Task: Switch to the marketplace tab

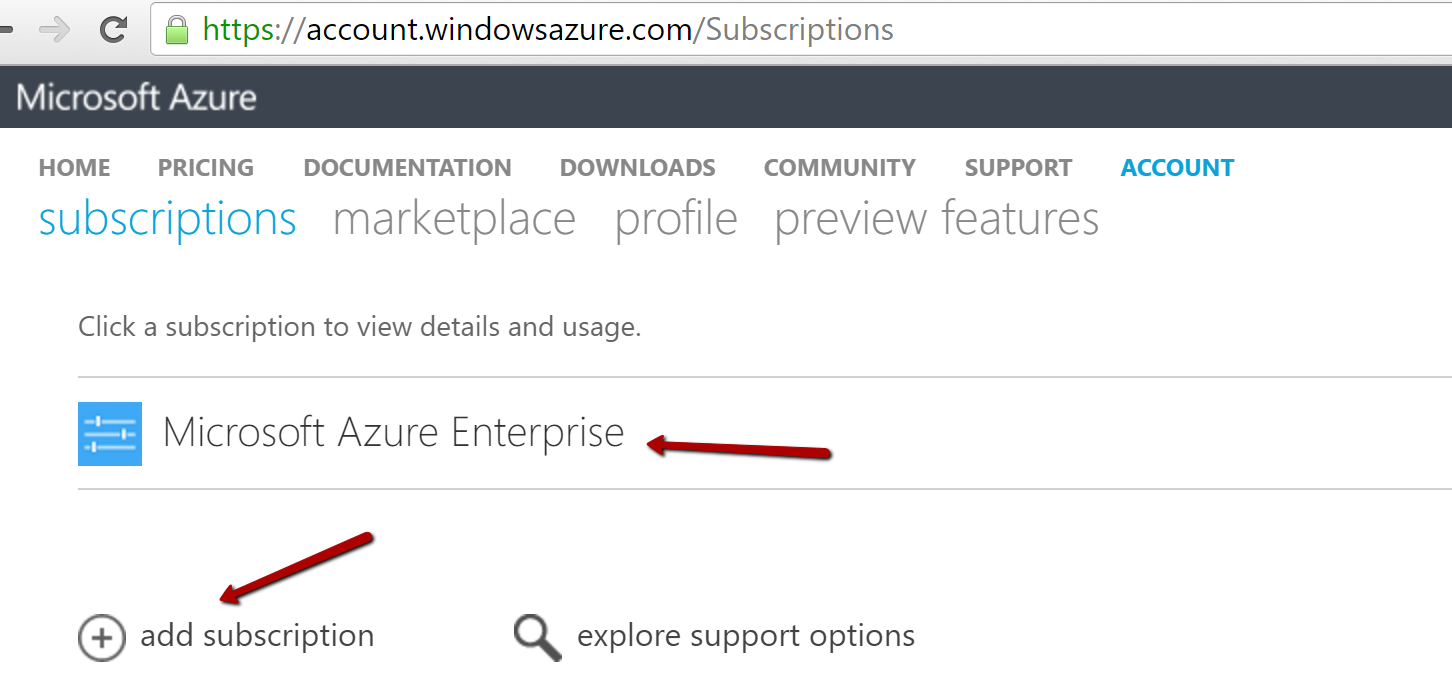Action: pyautogui.click(x=454, y=219)
